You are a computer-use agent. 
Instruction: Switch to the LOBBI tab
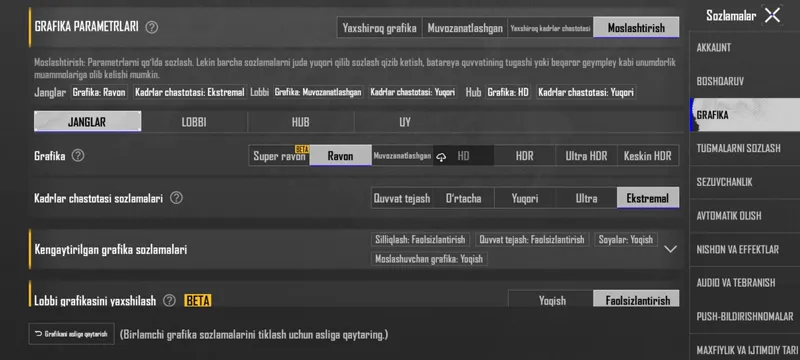(194, 122)
